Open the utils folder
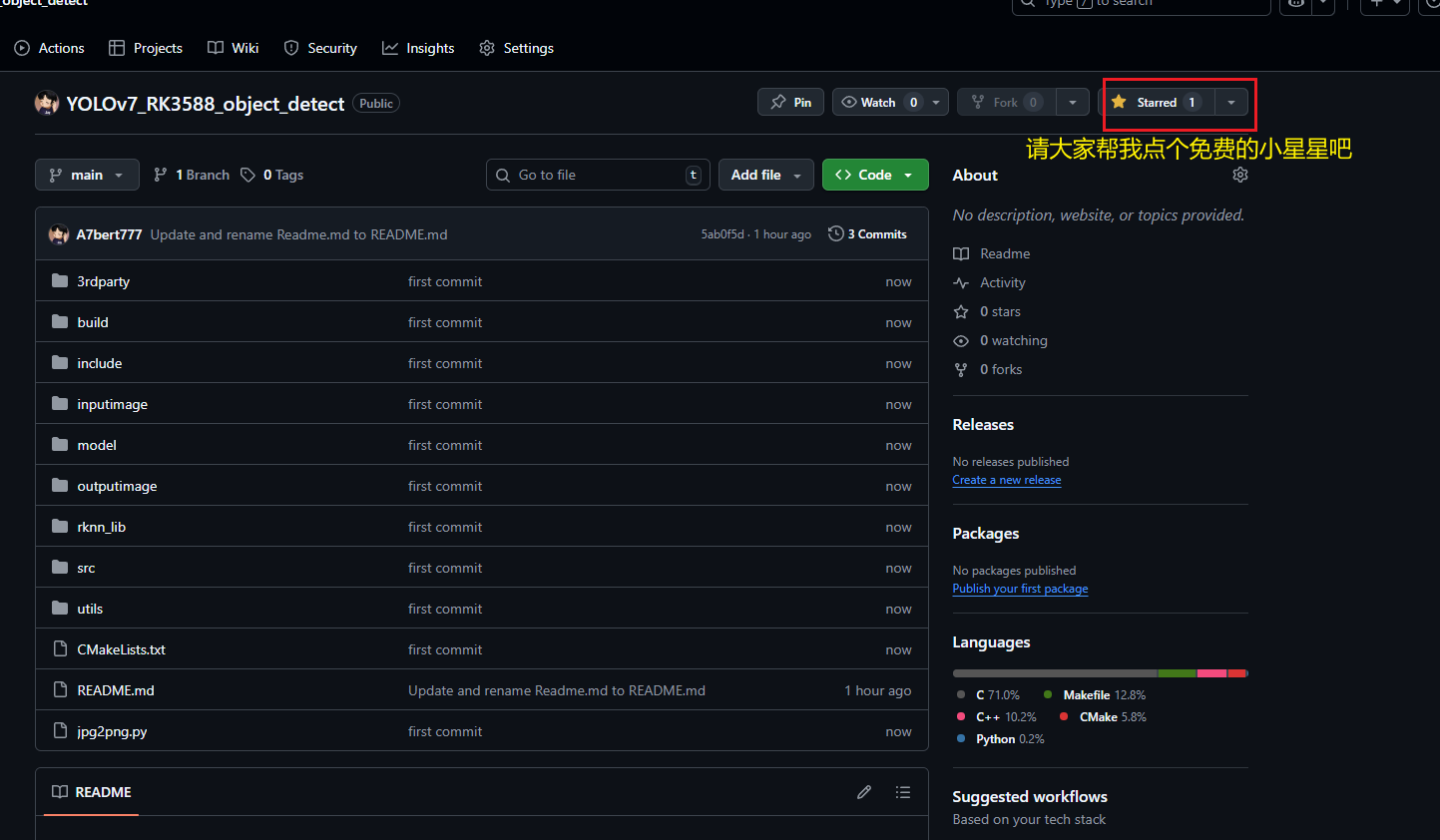This screenshot has width=1440, height=840. [x=90, y=609]
